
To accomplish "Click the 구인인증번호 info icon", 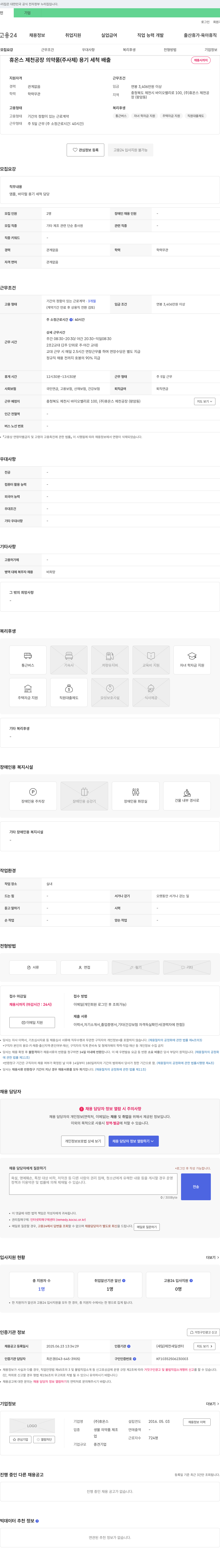I will coord(135,1359).
